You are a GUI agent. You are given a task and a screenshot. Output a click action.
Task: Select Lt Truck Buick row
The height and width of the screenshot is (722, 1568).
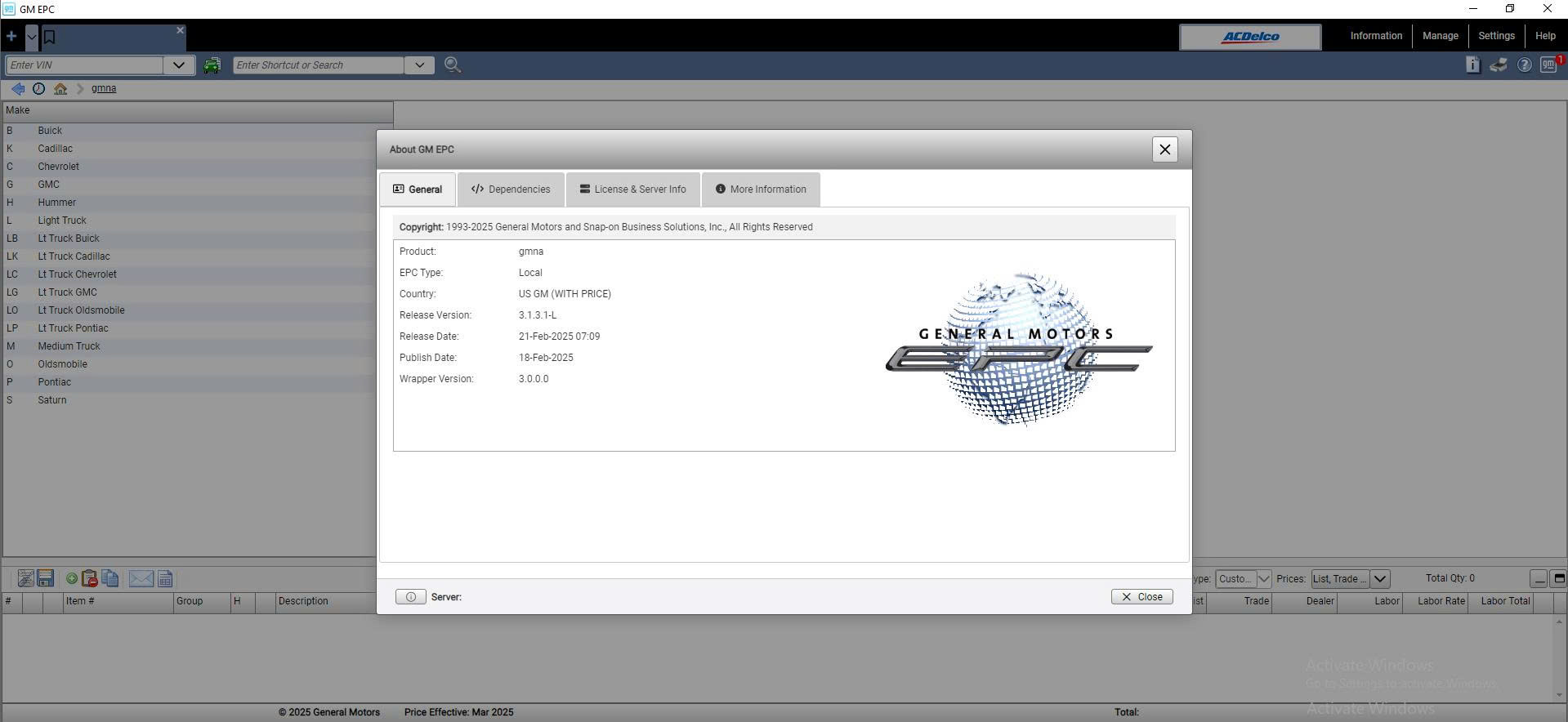click(x=190, y=238)
